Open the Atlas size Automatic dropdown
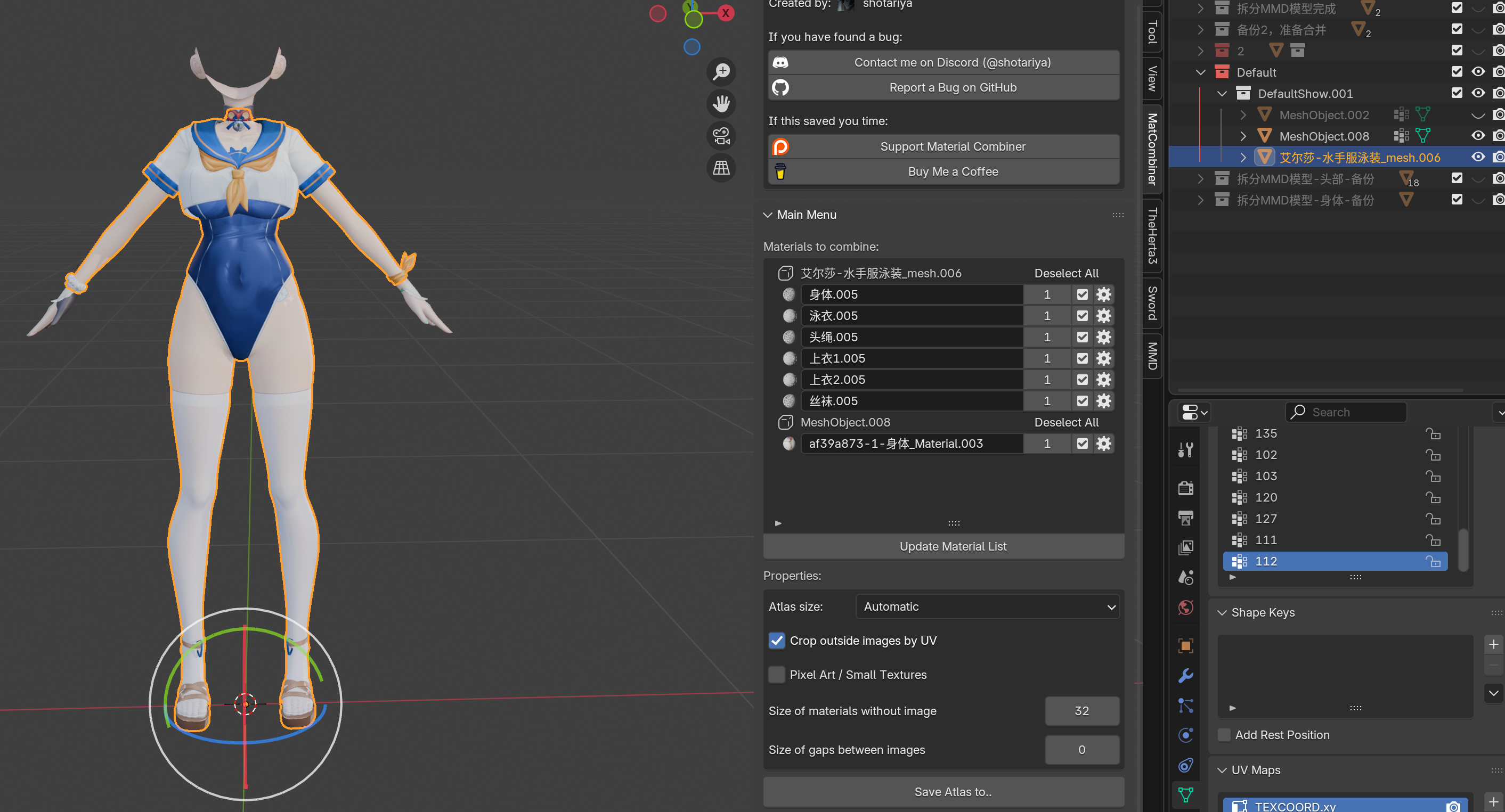The image size is (1505, 812). (987, 606)
